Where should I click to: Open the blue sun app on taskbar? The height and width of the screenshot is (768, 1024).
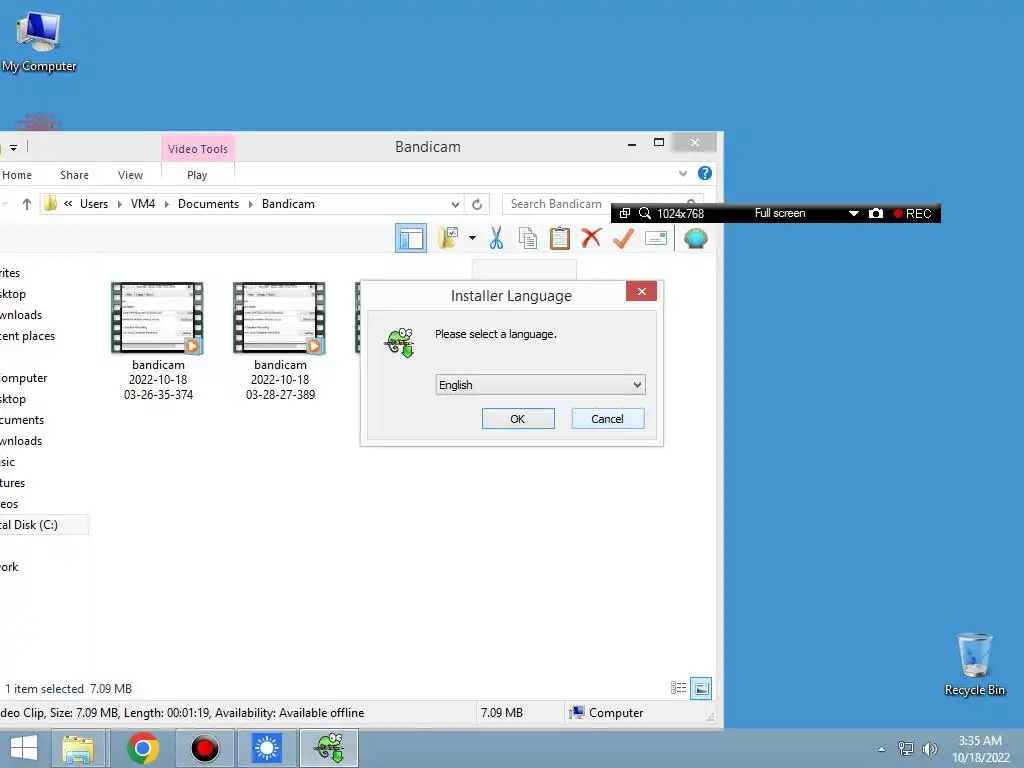tap(266, 748)
